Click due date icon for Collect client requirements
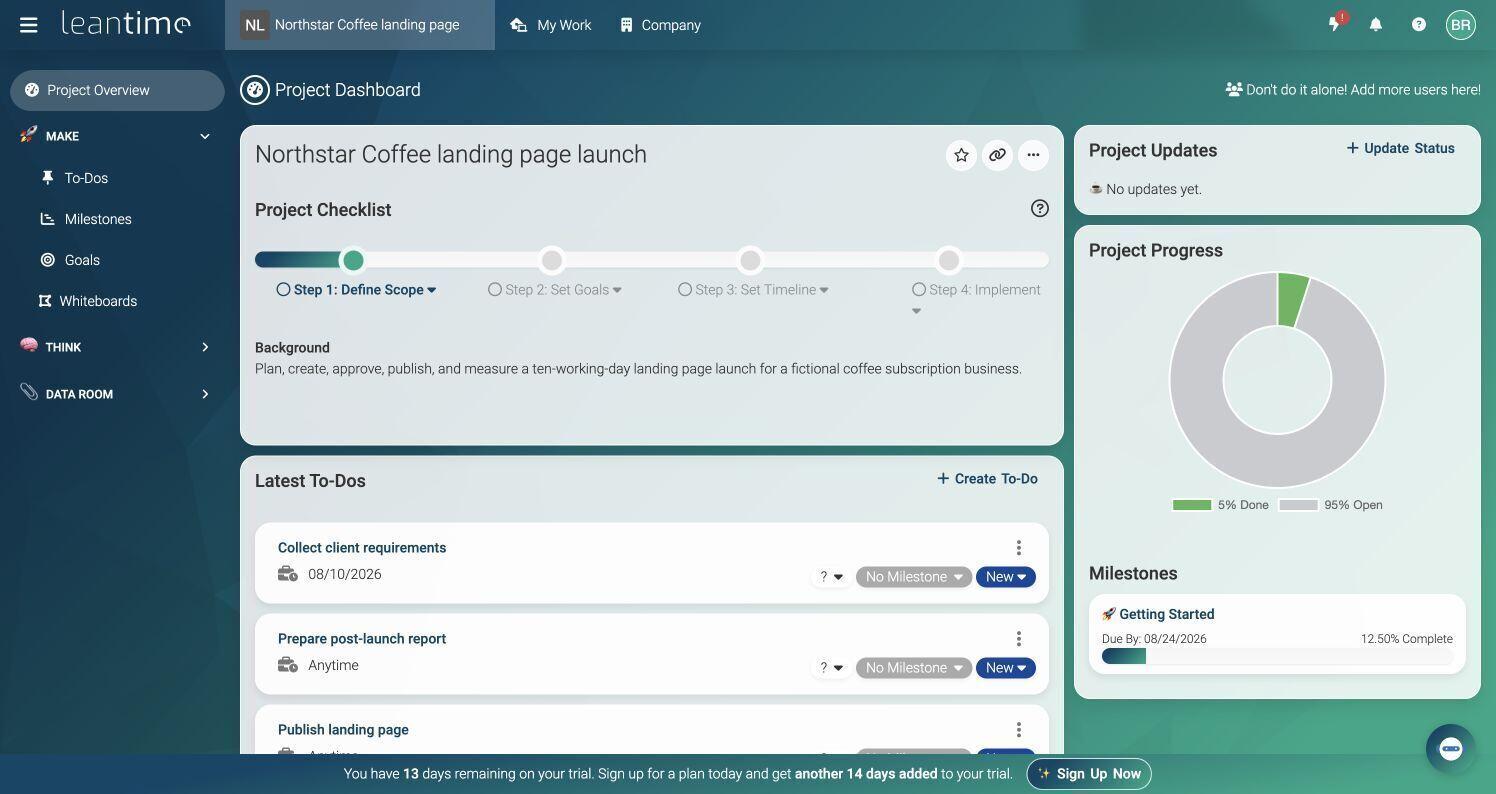The image size is (1496, 794). pyautogui.click(x=288, y=574)
